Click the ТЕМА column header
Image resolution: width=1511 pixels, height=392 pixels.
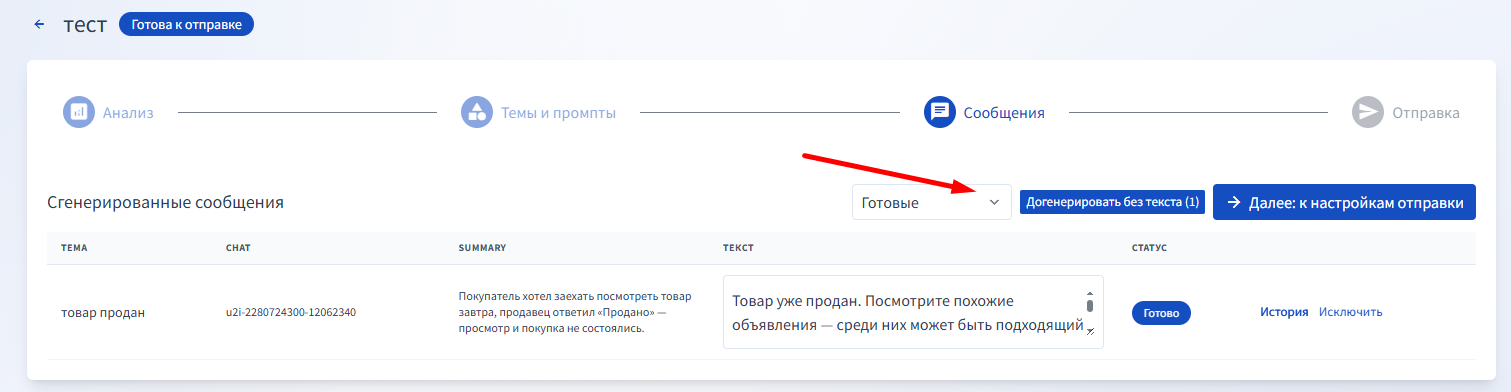pos(74,248)
